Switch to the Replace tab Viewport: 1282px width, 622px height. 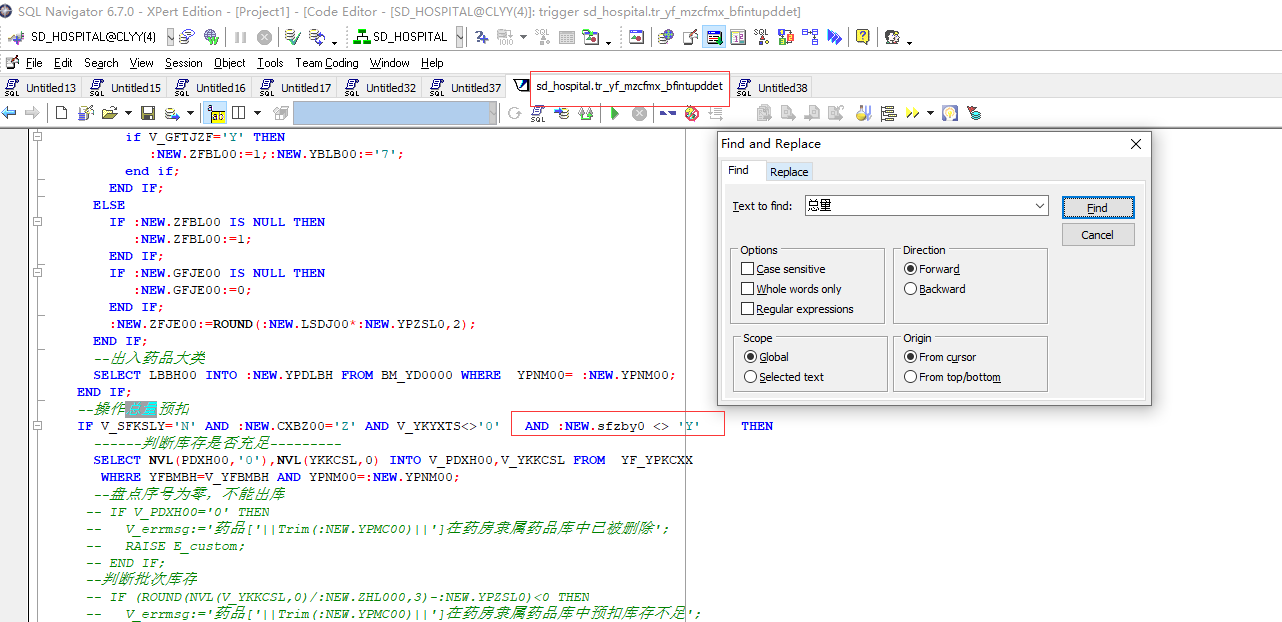tap(788, 172)
